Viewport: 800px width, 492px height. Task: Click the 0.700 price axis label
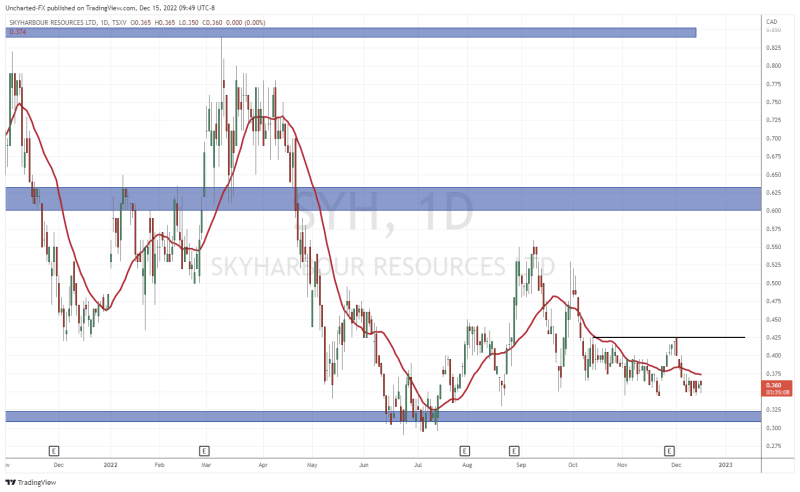coord(773,138)
